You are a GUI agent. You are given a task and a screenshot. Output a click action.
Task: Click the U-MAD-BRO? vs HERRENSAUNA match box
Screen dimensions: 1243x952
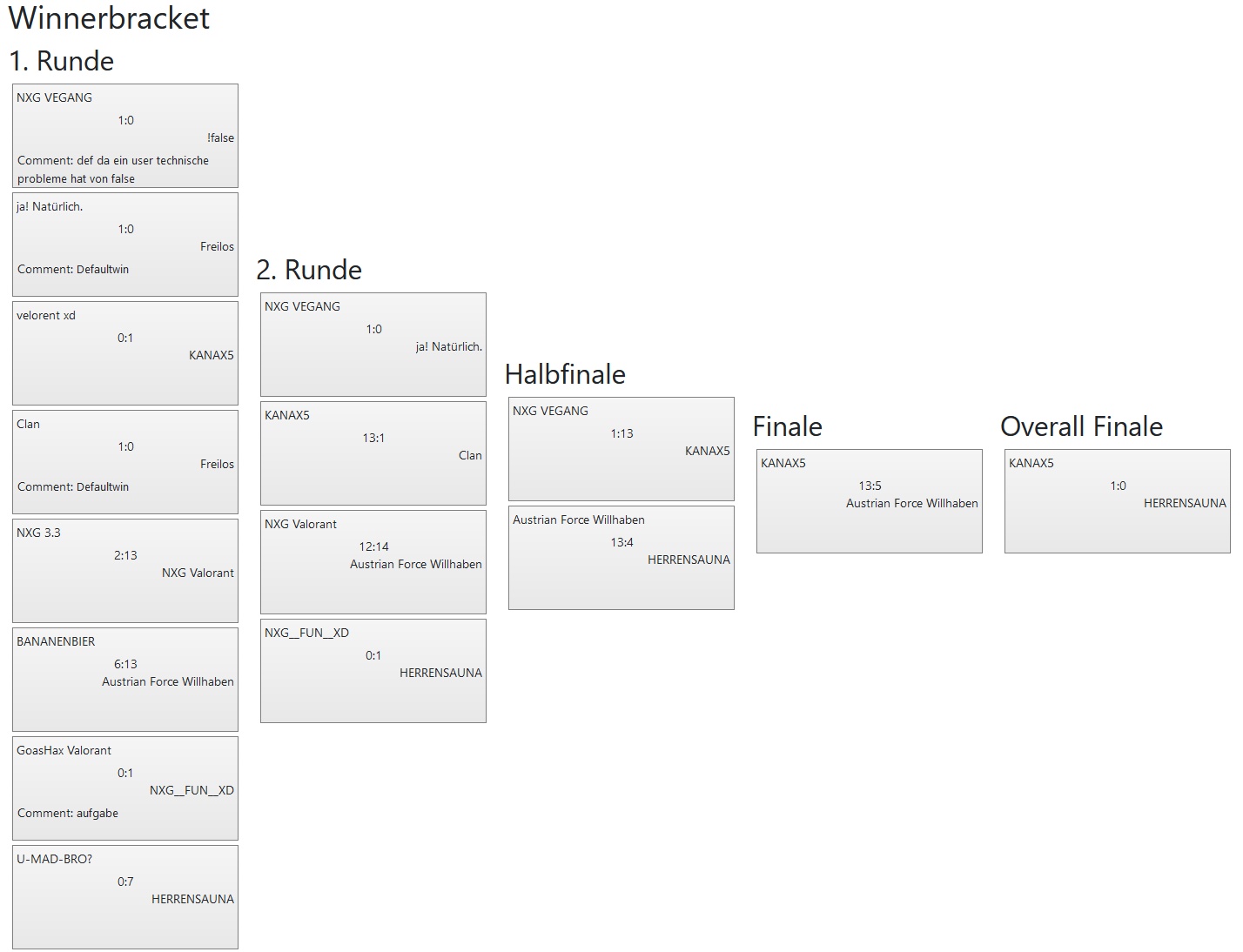pos(124,897)
